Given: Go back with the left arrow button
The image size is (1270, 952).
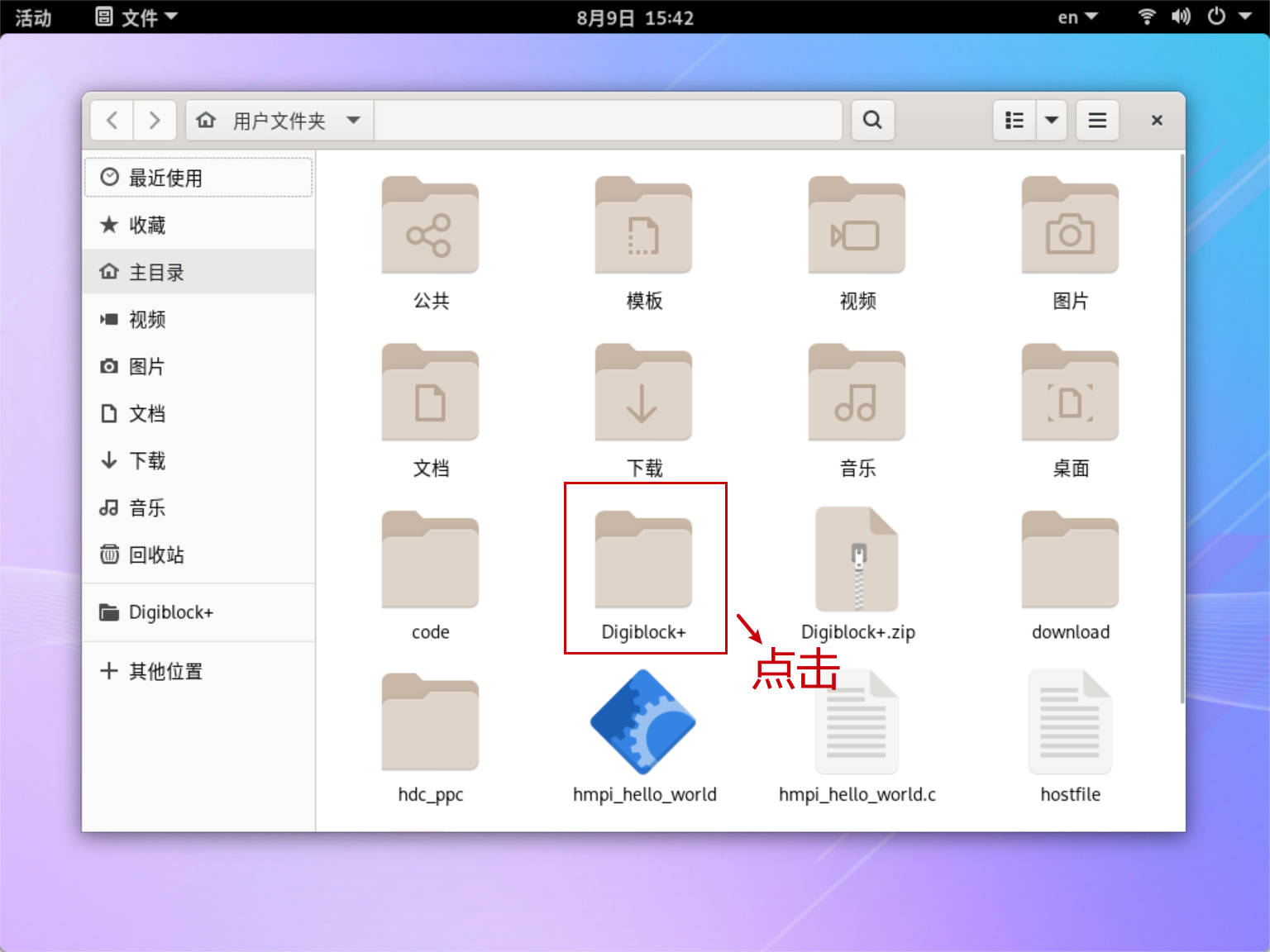Looking at the screenshot, I should point(112,121).
